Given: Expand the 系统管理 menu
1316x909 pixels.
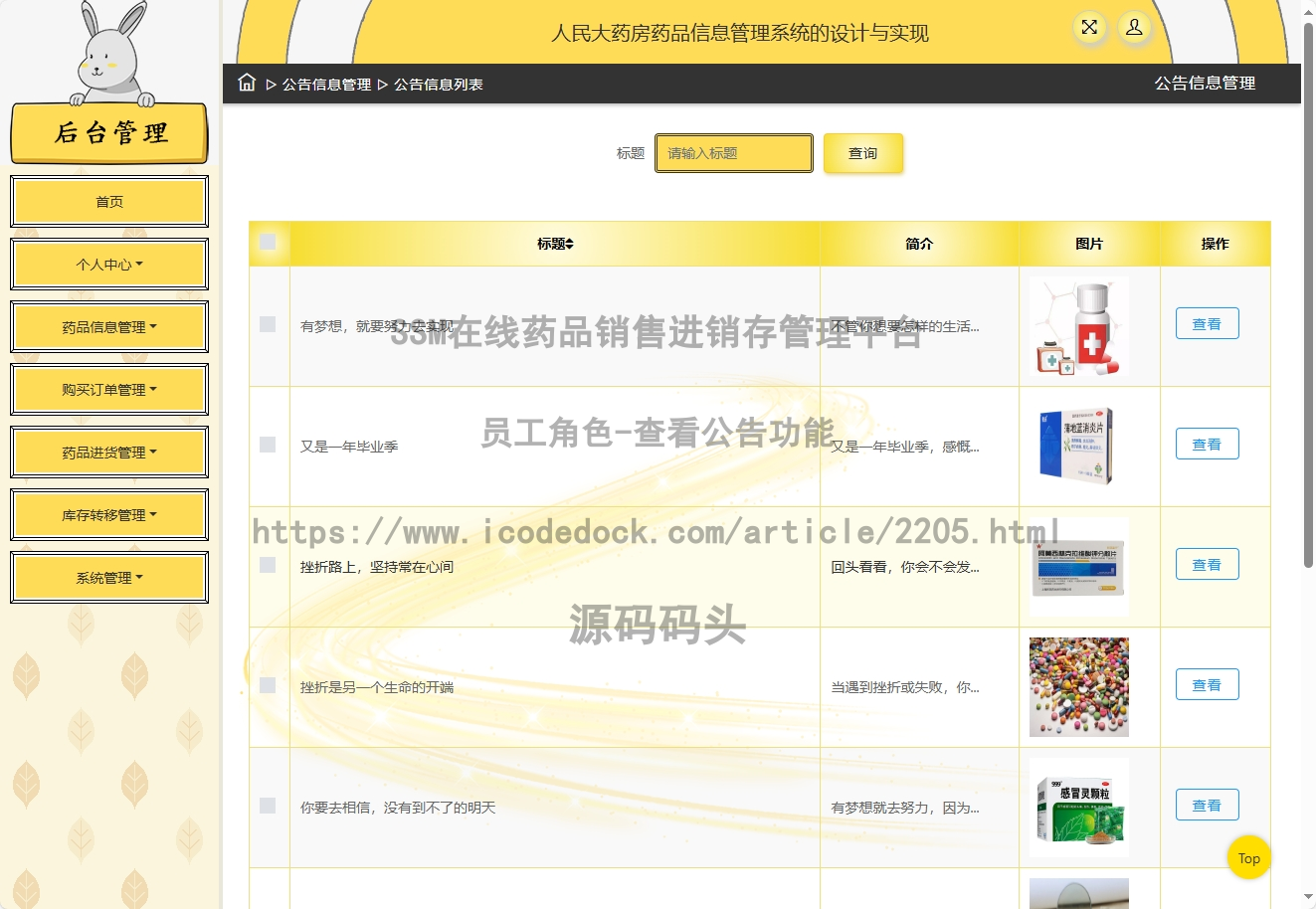Looking at the screenshot, I should (109, 578).
